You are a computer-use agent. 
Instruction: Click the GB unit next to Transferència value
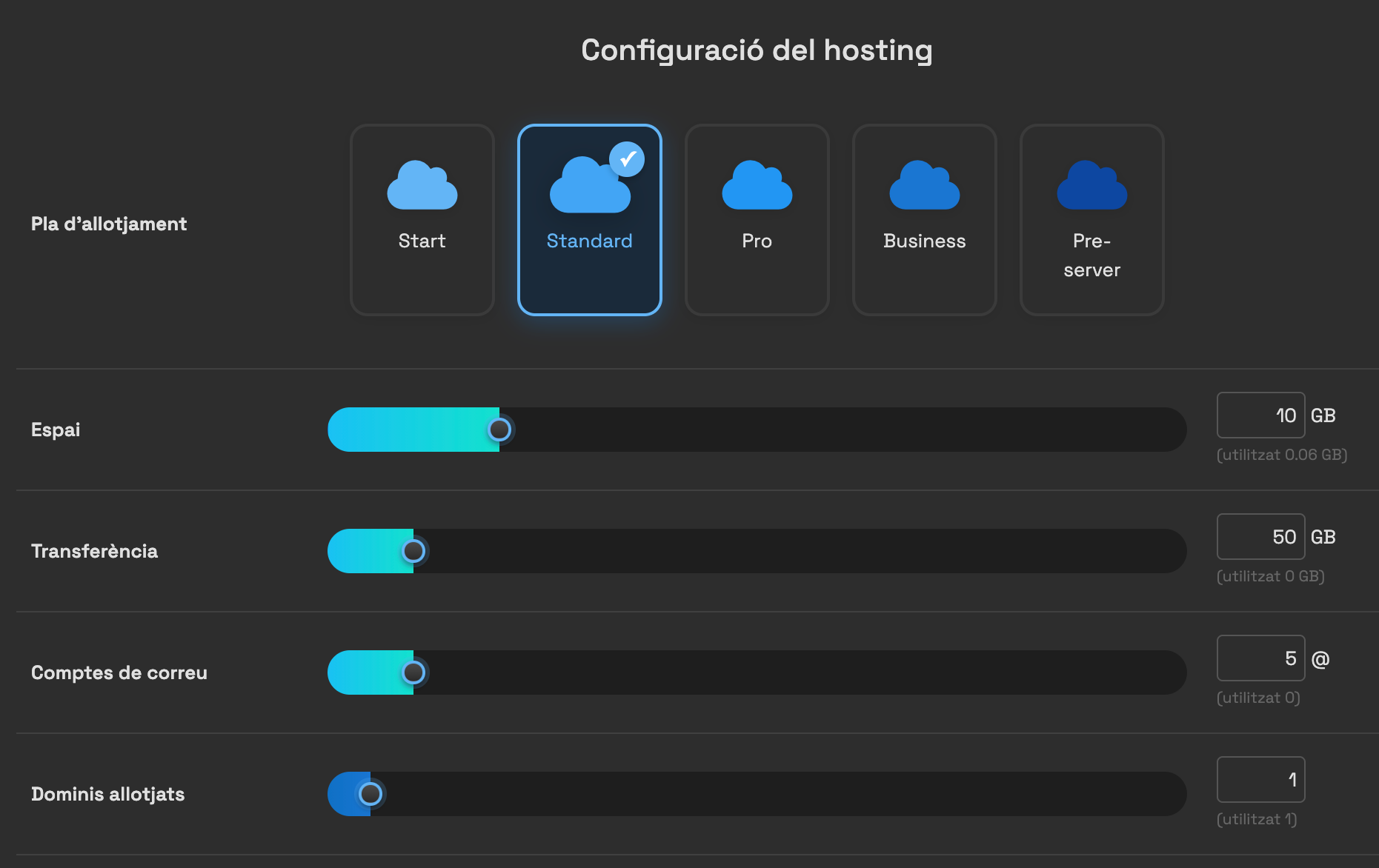coord(1323,537)
